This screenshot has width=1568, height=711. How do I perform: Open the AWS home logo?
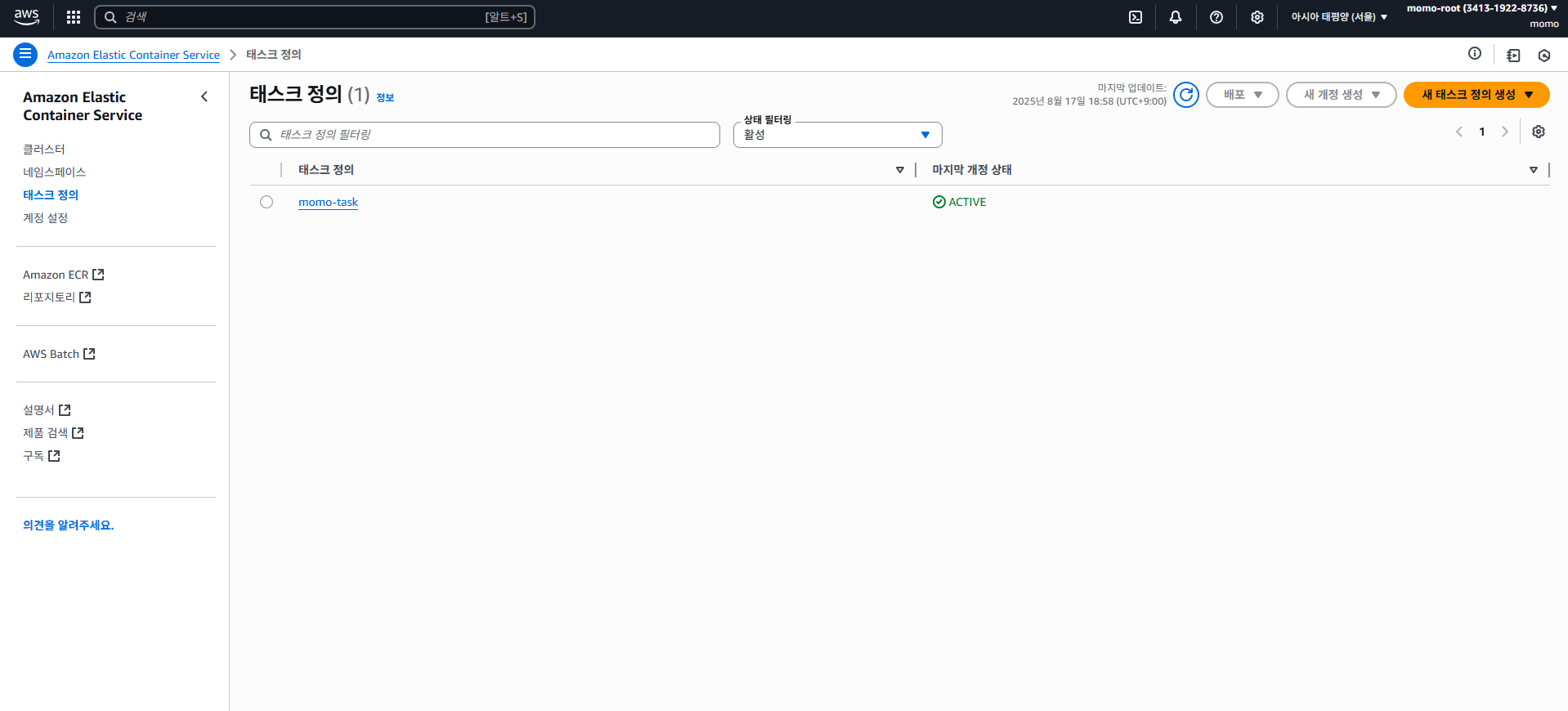[x=26, y=16]
